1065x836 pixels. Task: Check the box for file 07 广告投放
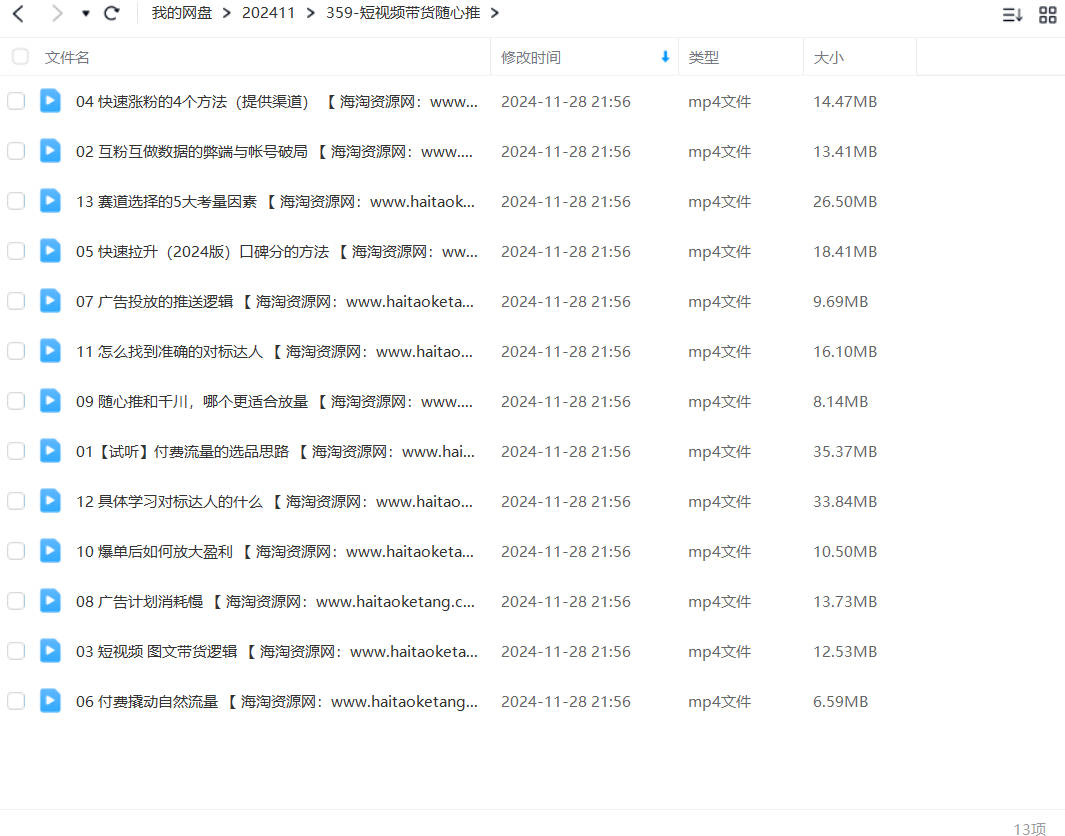click(x=16, y=301)
